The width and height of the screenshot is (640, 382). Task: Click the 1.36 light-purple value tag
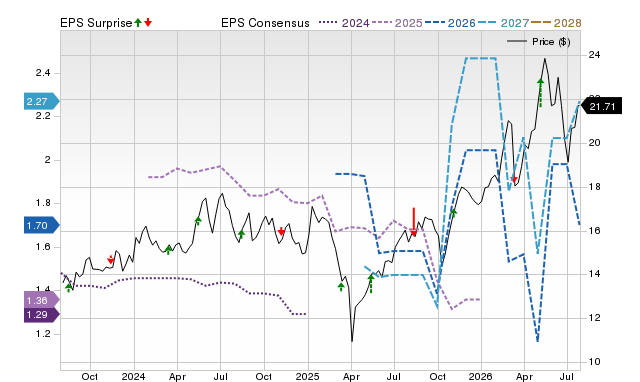point(42,300)
